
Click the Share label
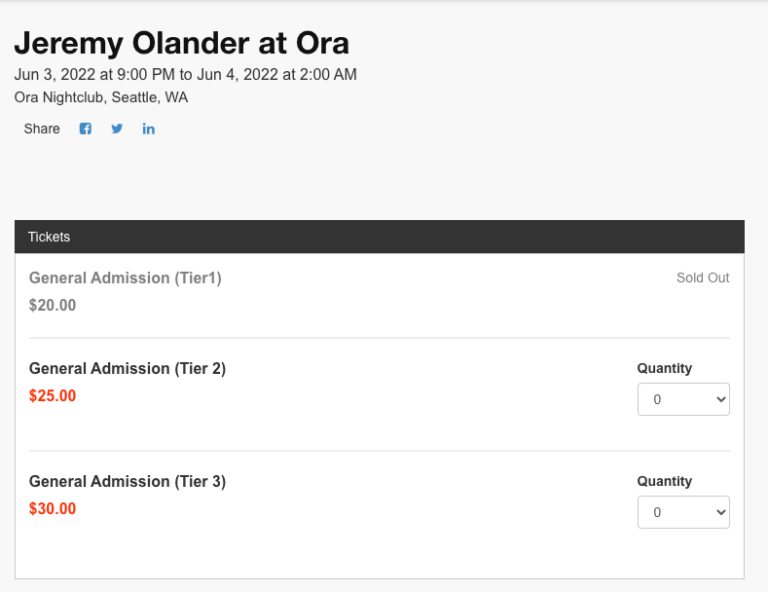(x=42, y=129)
